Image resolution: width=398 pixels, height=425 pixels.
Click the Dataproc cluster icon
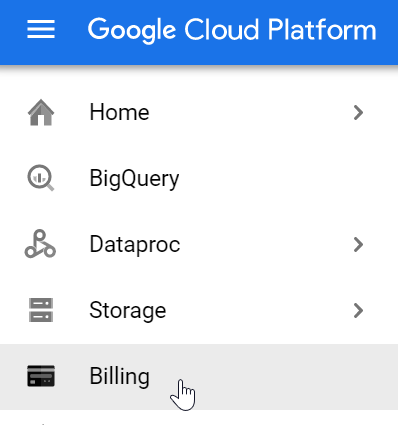tap(40, 244)
